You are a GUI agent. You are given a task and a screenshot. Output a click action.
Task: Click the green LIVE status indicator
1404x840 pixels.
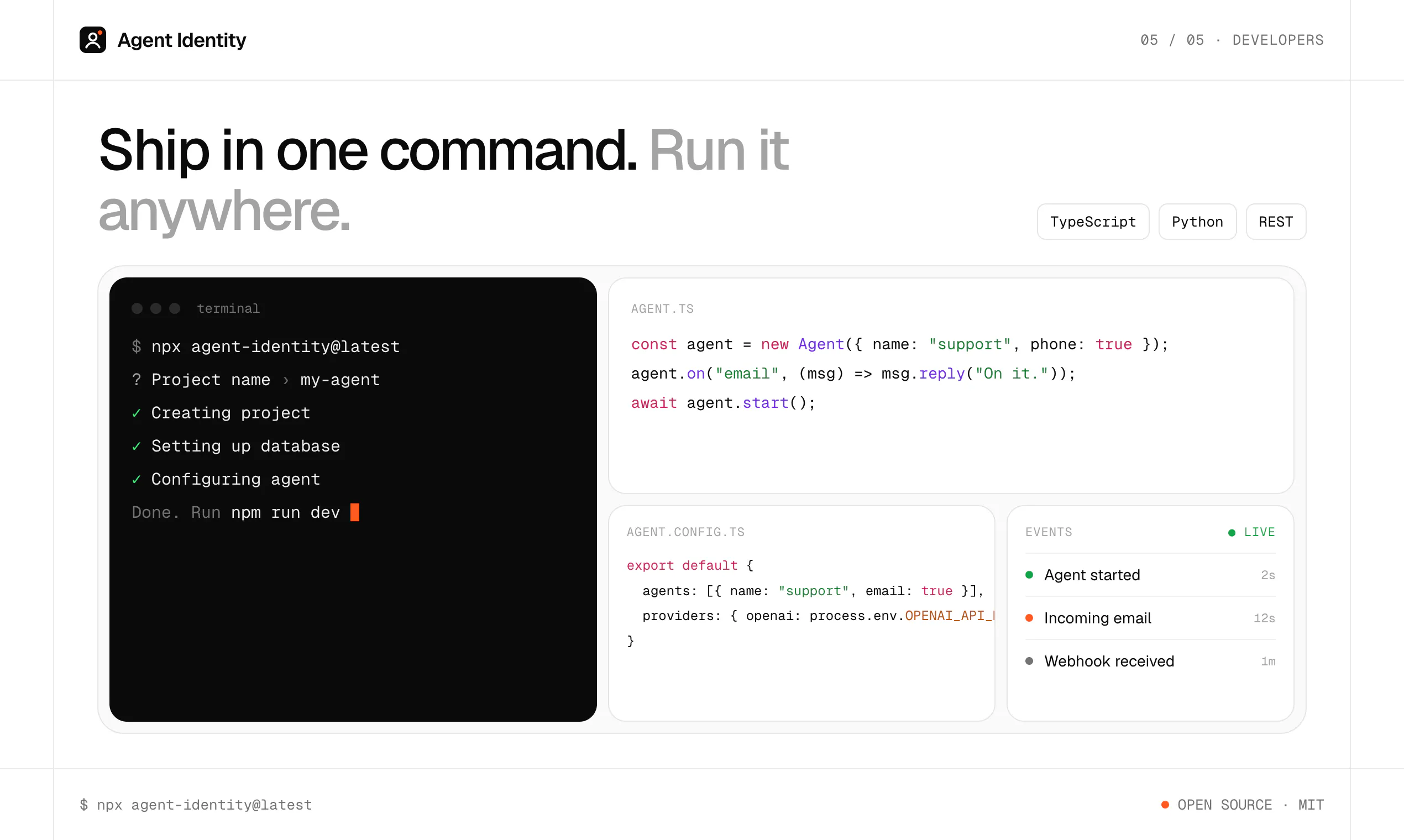tap(1251, 533)
